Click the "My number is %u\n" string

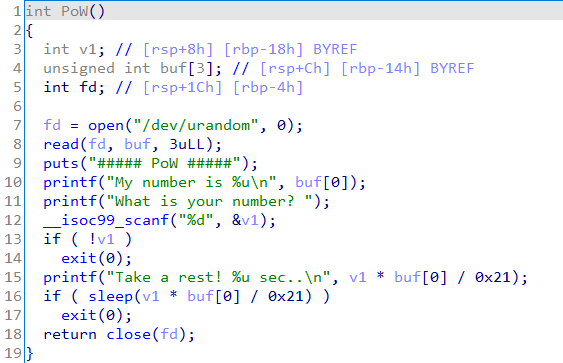pos(191,182)
